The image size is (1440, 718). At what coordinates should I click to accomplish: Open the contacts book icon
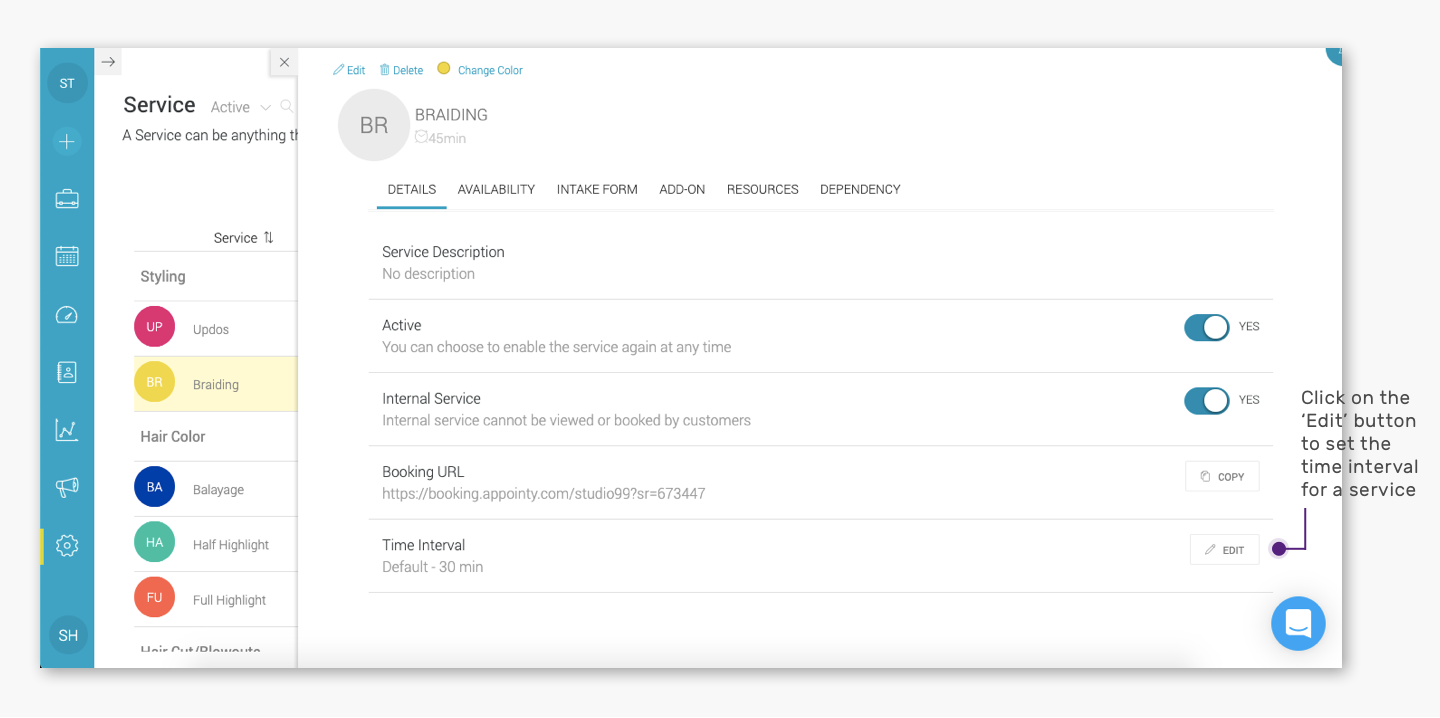pyautogui.click(x=67, y=373)
